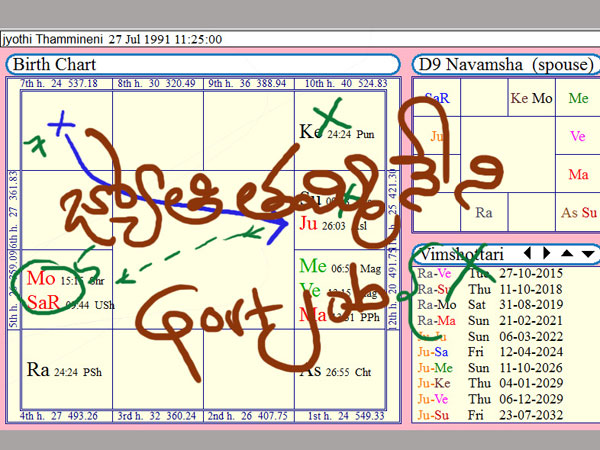Viewport: 600px width, 450px height.
Task: Click Ra planet in the Birth Chart
Action: point(39,371)
